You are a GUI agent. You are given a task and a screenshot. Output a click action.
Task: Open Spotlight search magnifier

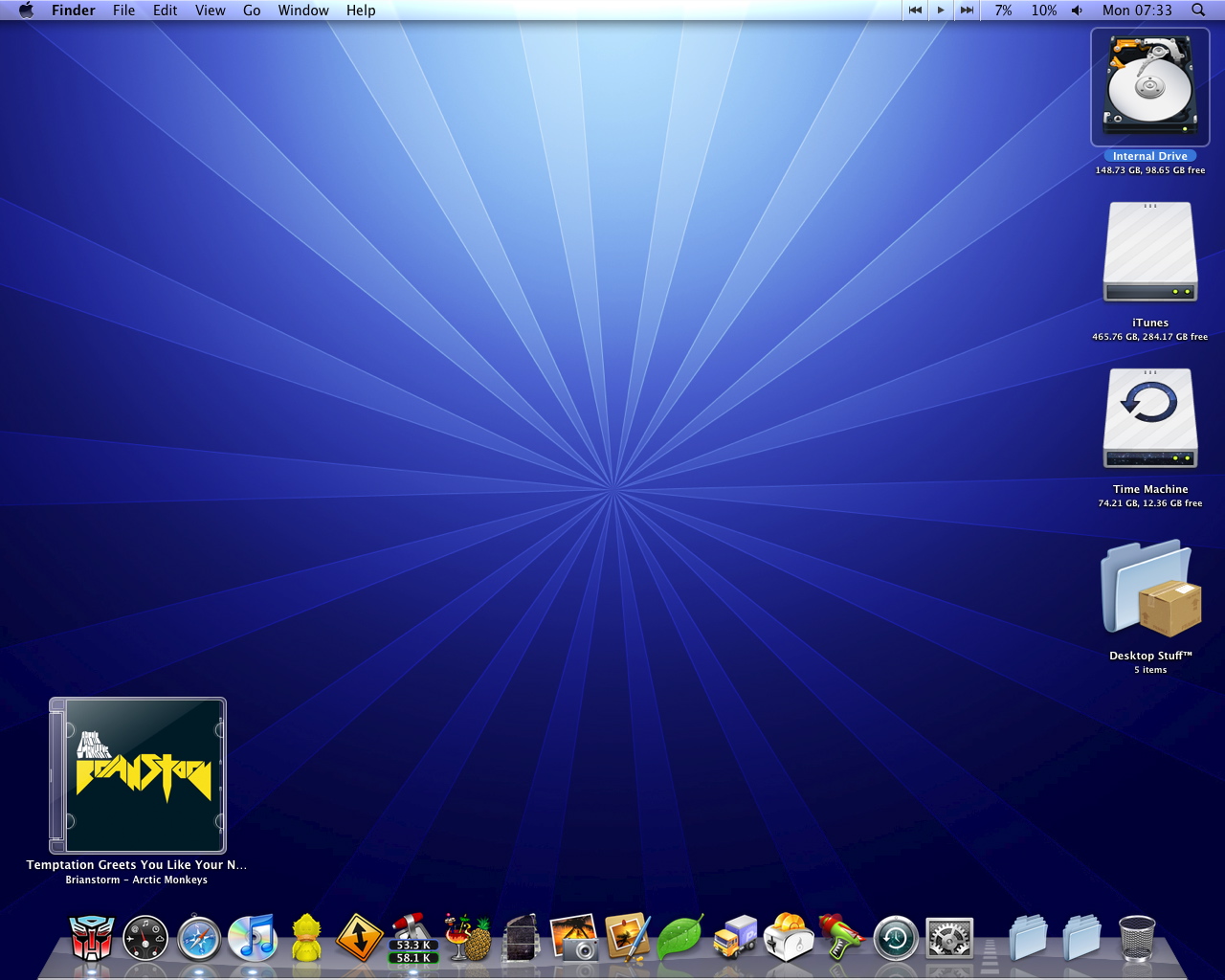[1198, 10]
